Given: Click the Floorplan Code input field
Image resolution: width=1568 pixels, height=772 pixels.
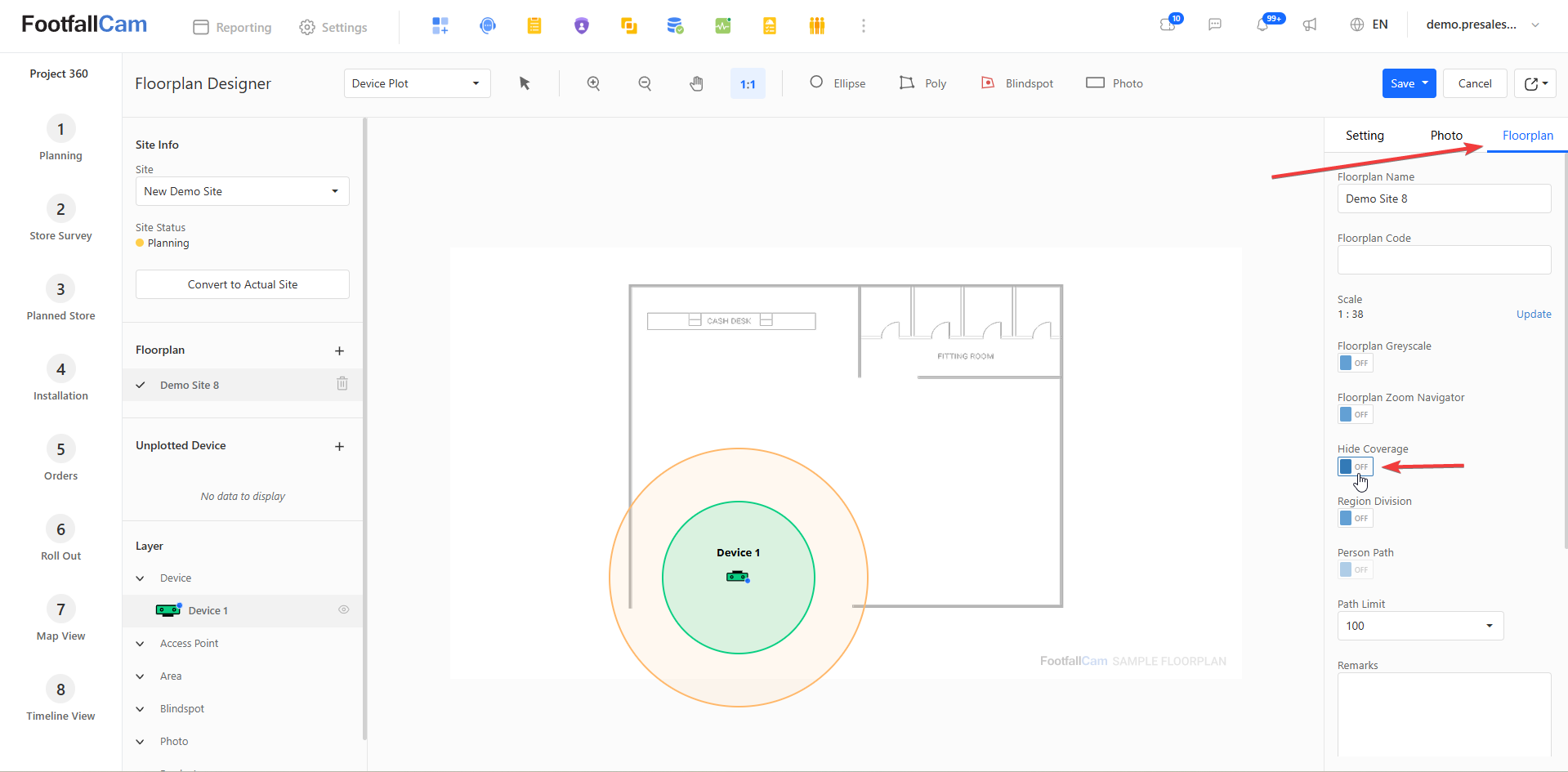Looking at the screenshot, I should pos(1444,260).
